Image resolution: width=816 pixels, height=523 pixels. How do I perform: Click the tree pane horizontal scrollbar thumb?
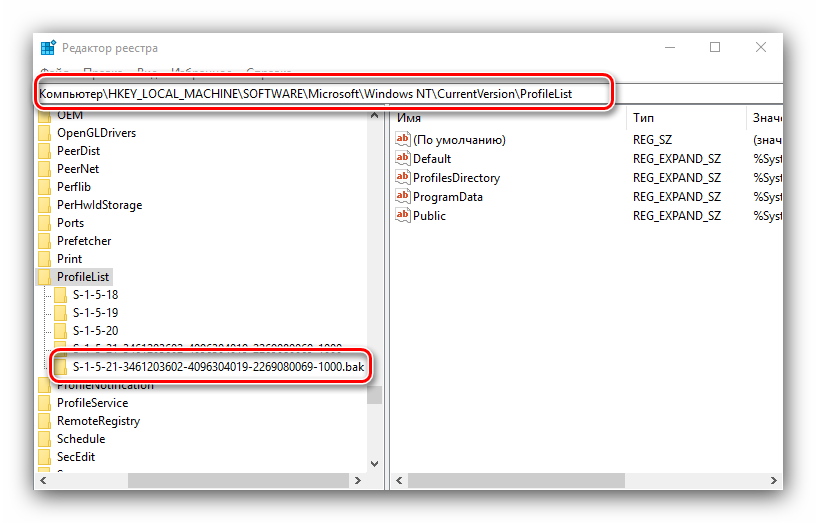[238, 480]
